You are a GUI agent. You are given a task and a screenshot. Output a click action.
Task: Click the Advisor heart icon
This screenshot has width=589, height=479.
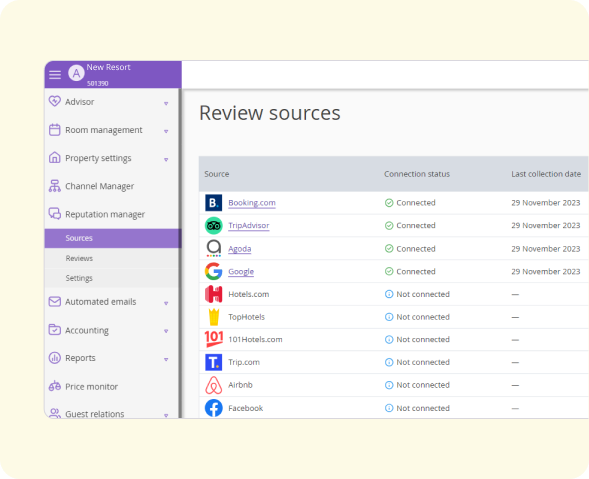click(54, 101)
